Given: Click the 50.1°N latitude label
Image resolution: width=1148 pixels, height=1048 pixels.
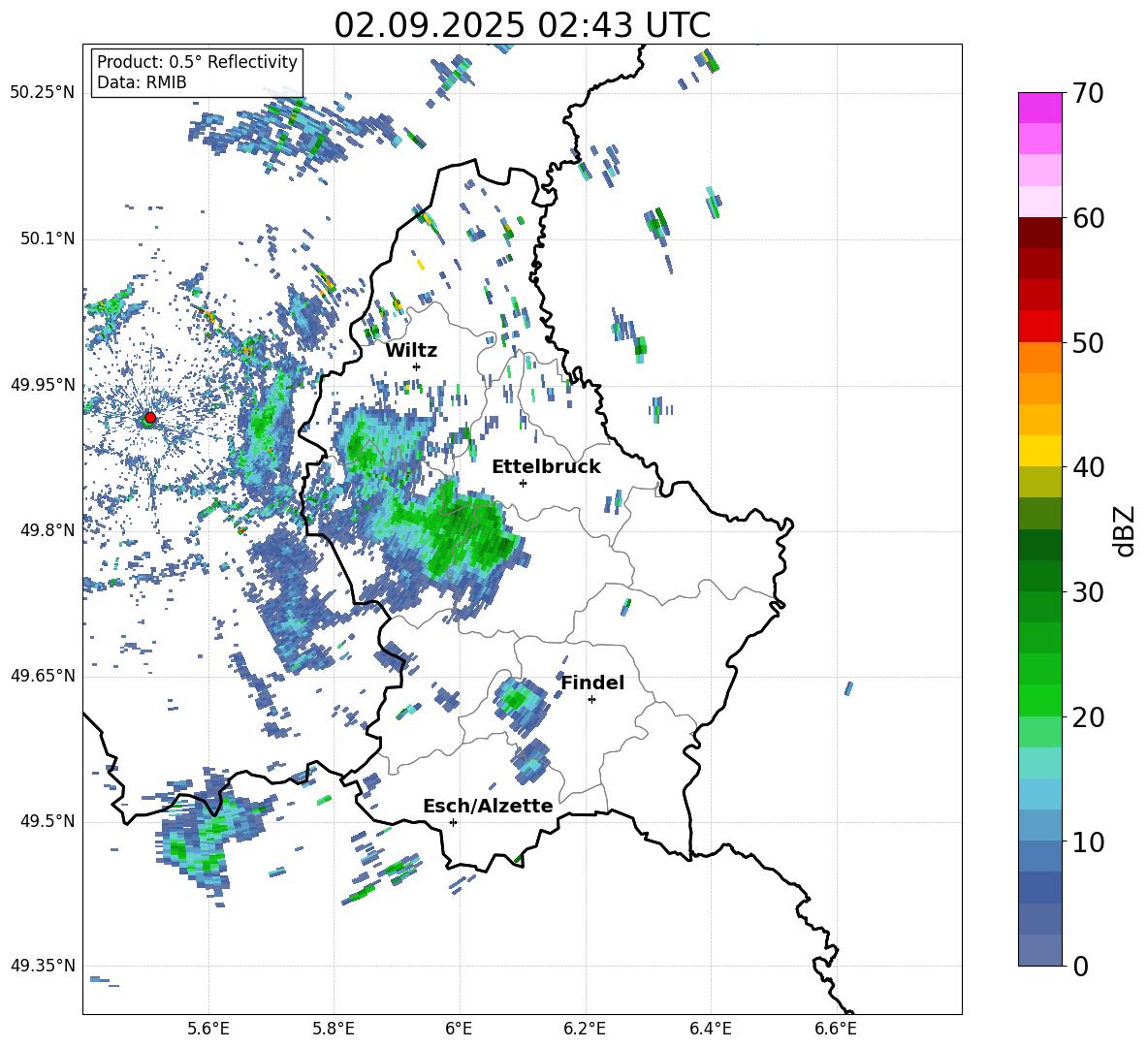Looking at the screenshot, I should point(47,238).
